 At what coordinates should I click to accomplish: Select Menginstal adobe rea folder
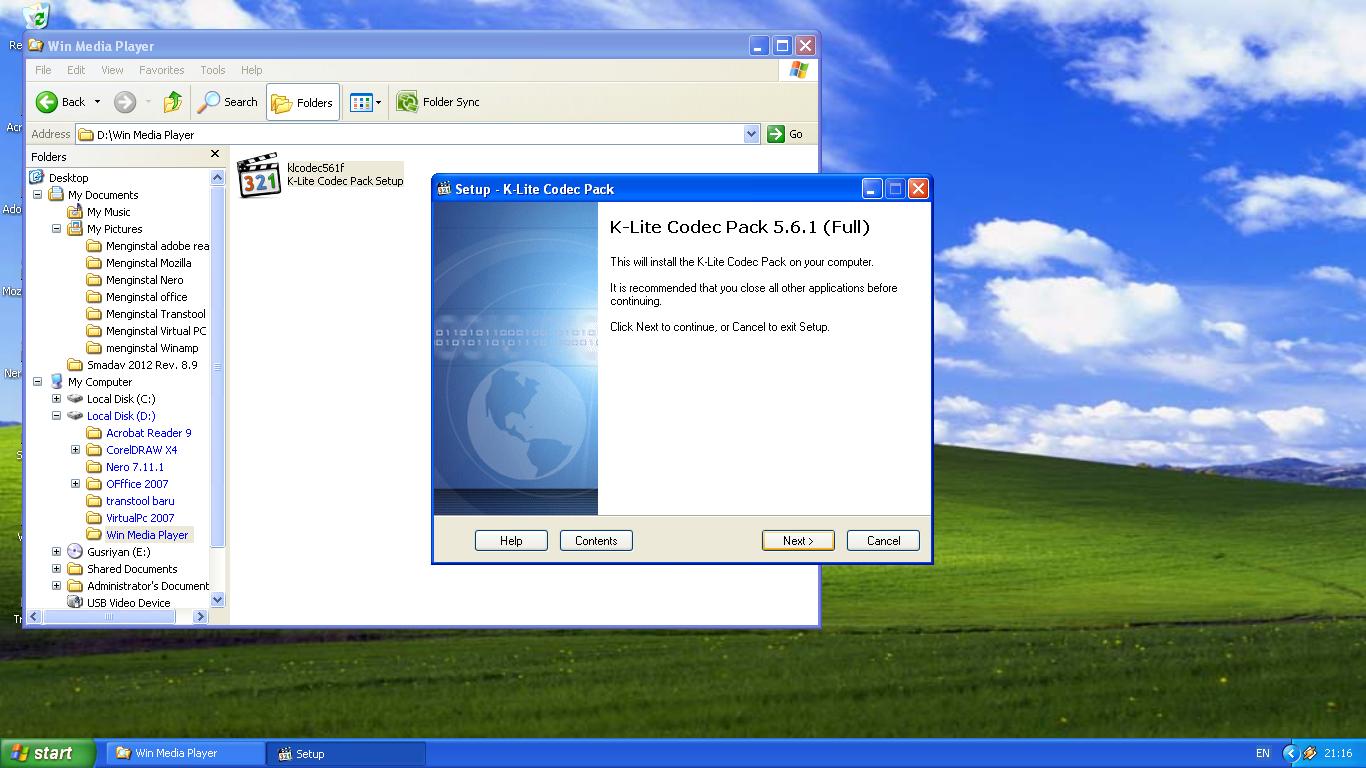157,246
